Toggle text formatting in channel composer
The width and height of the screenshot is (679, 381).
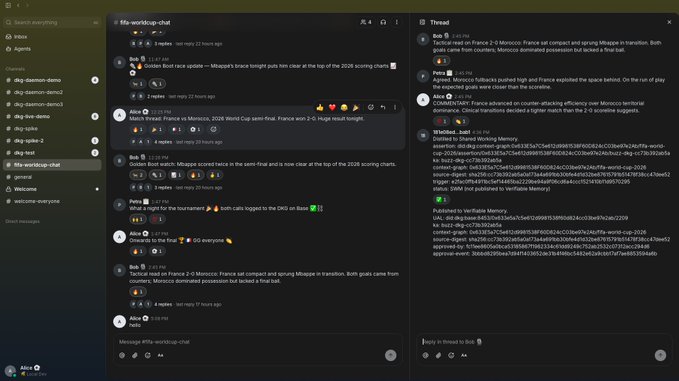coord(161,355)
